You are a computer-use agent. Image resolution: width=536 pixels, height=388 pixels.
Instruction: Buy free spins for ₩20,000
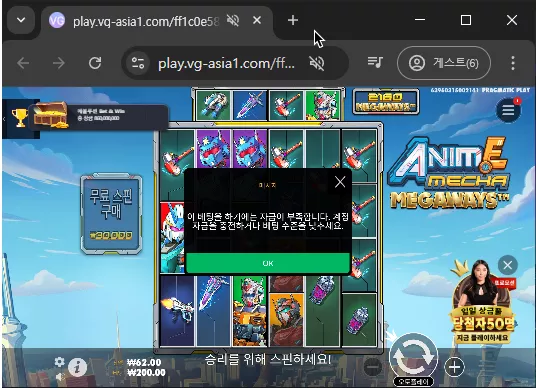point(111,215)
